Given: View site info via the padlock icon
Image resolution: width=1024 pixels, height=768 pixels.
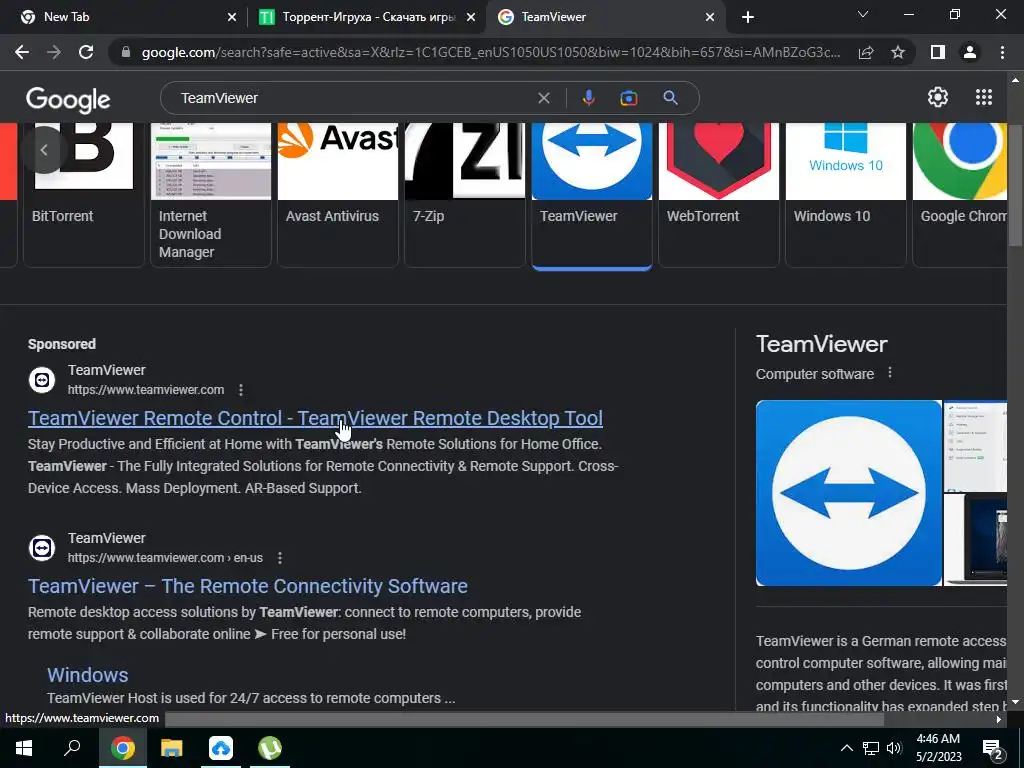Looking at the screenshot, I should point(127,52).
